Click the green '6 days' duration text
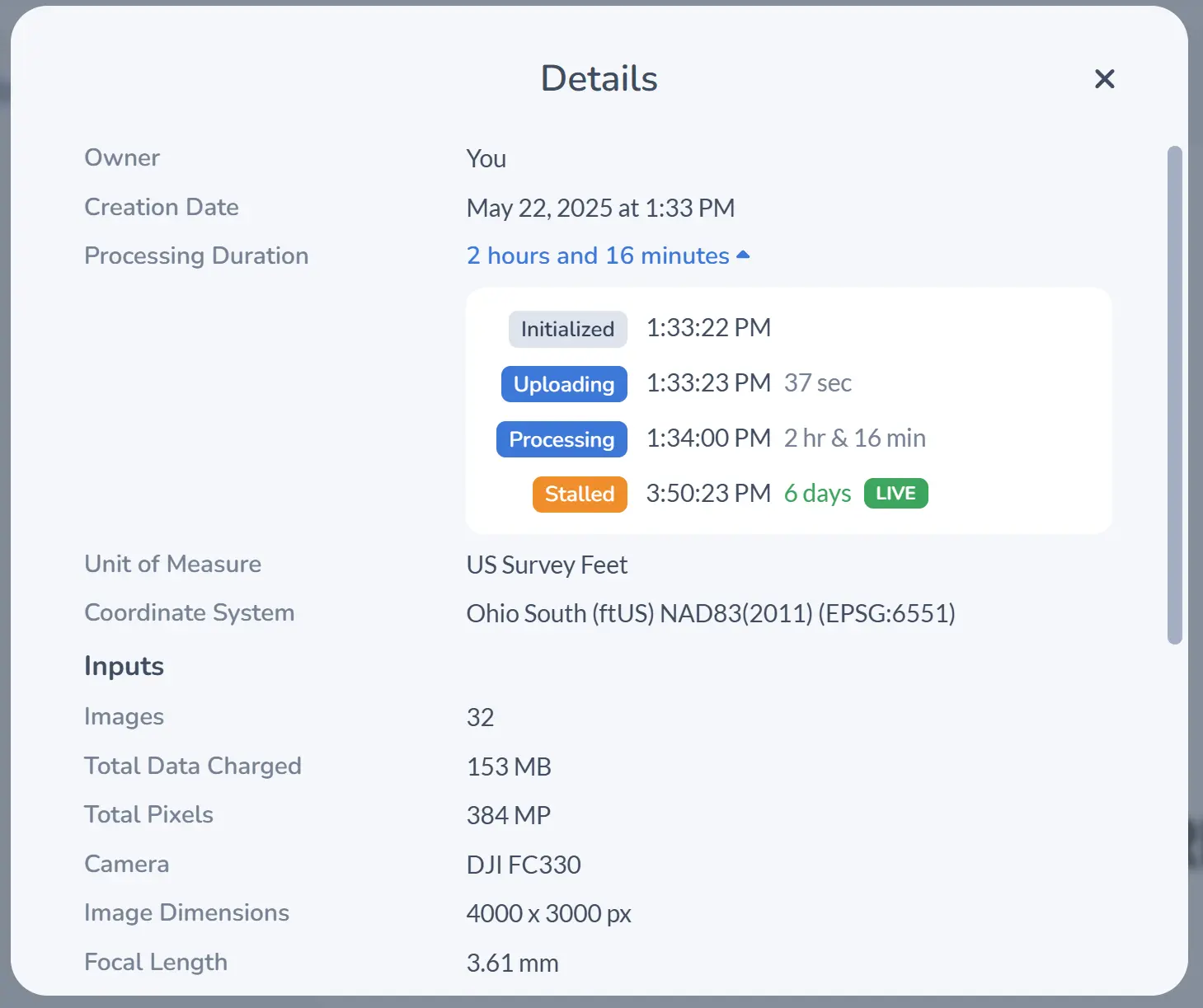The image size is (1203, 1008). (817, 494)
